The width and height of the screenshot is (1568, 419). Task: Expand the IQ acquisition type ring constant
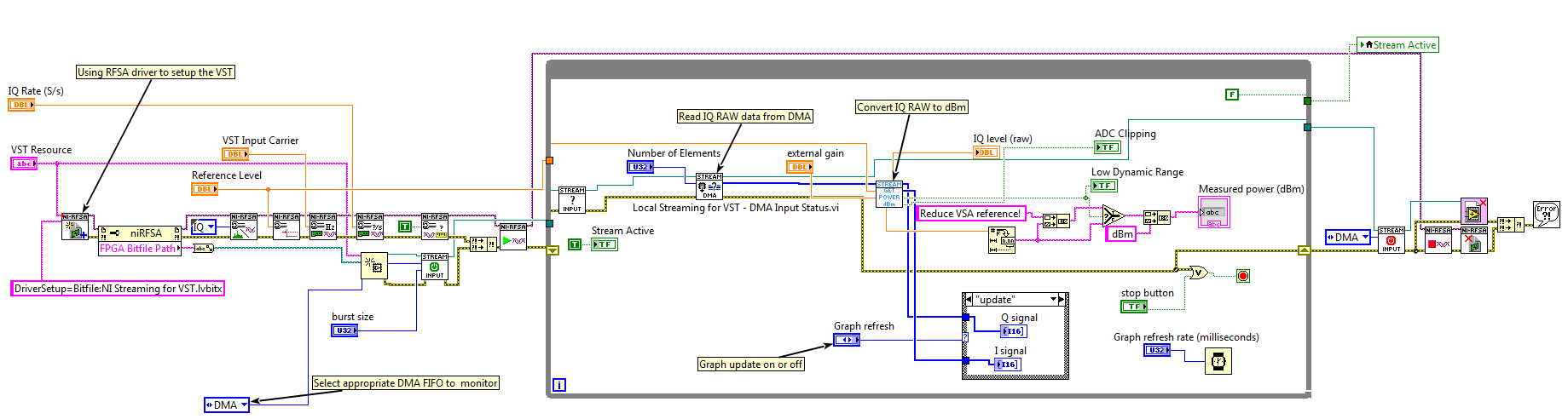[203, 227]
